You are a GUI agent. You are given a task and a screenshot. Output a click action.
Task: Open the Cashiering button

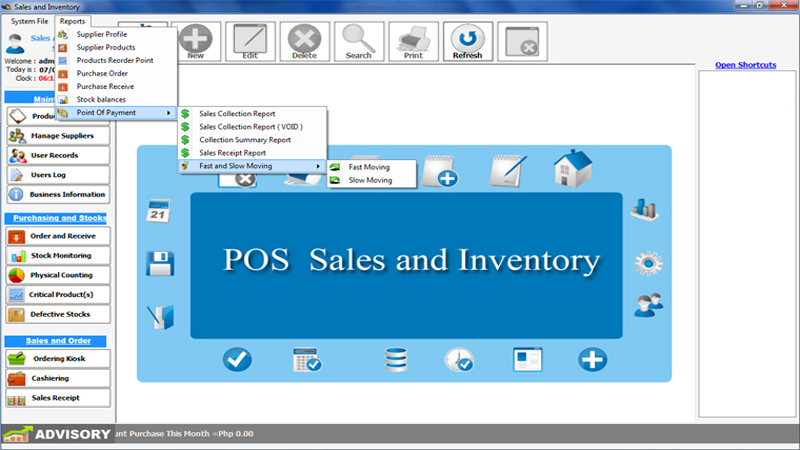pos(58,378)
